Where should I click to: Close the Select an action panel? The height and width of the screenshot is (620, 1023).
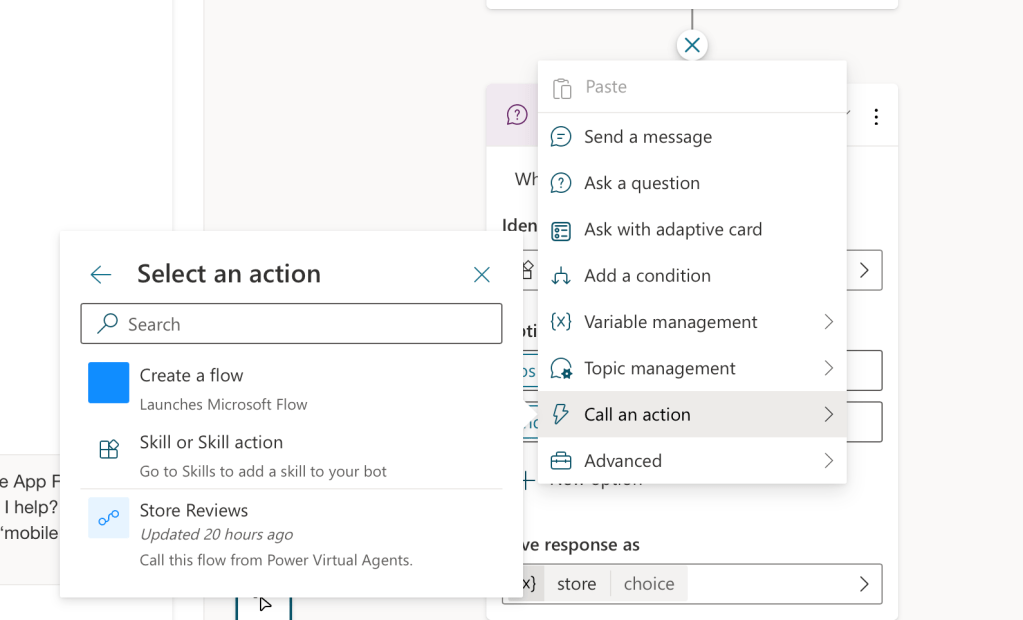tap(482, 275)
